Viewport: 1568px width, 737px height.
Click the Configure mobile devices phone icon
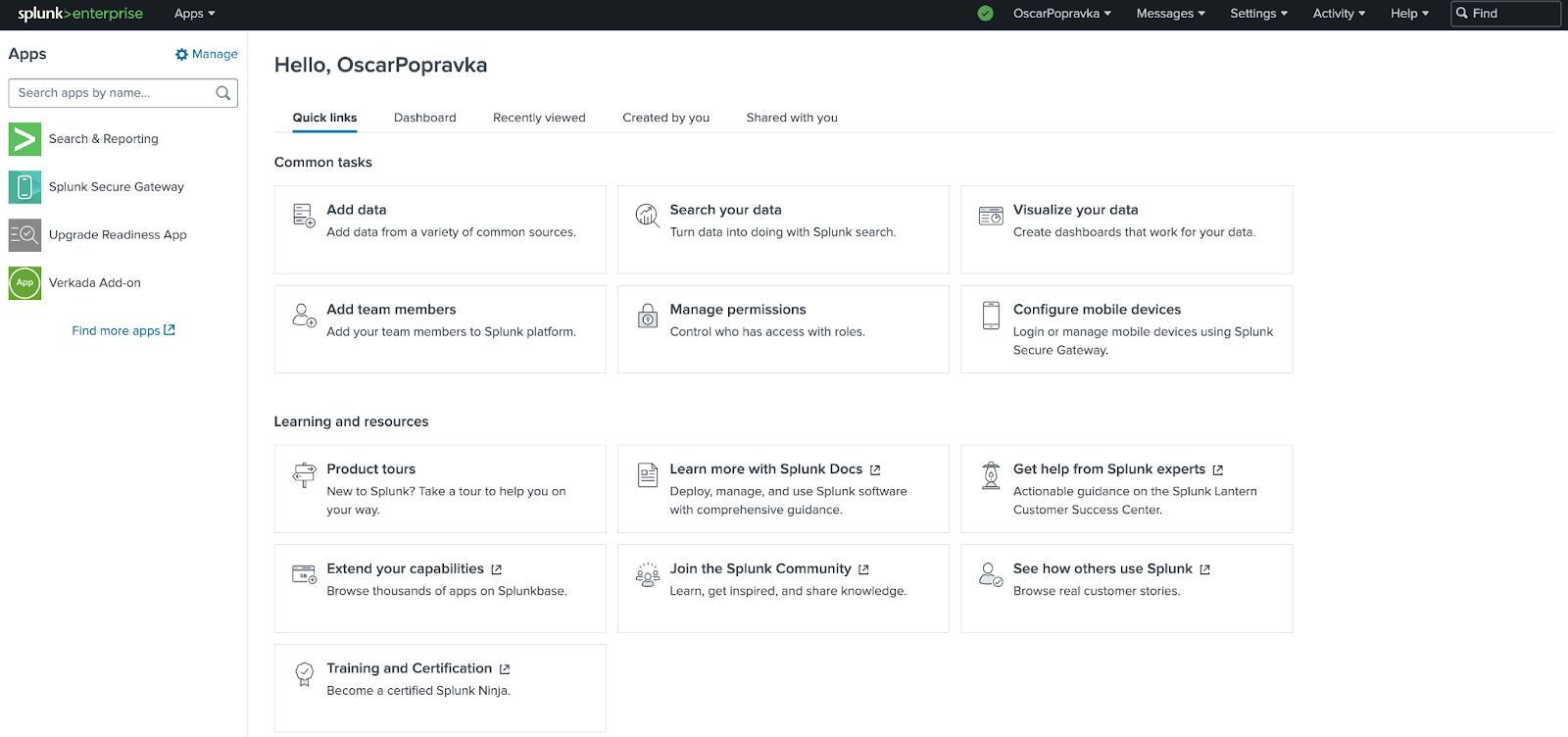point(991,316)
